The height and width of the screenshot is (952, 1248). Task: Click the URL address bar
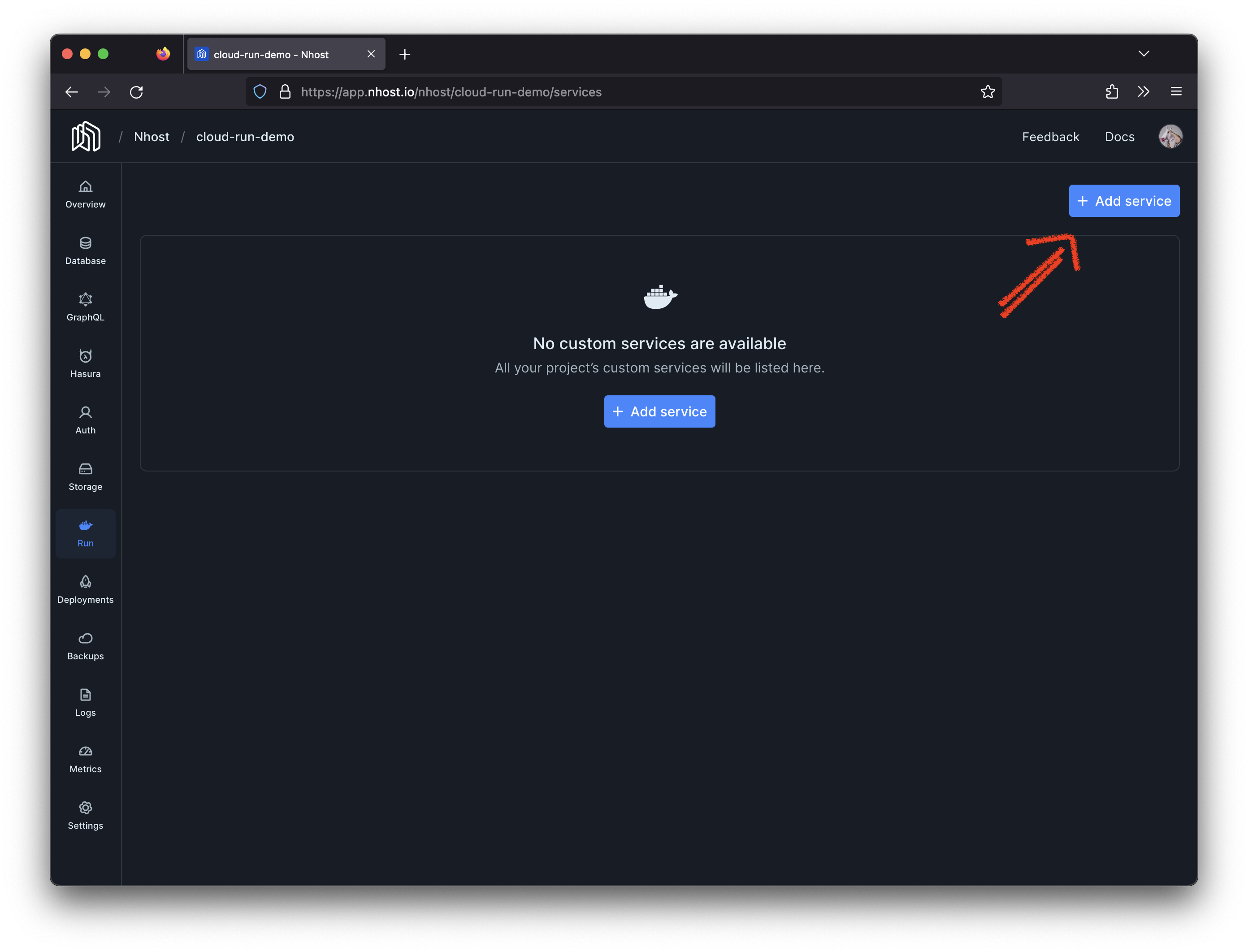(x=510, y=91)
